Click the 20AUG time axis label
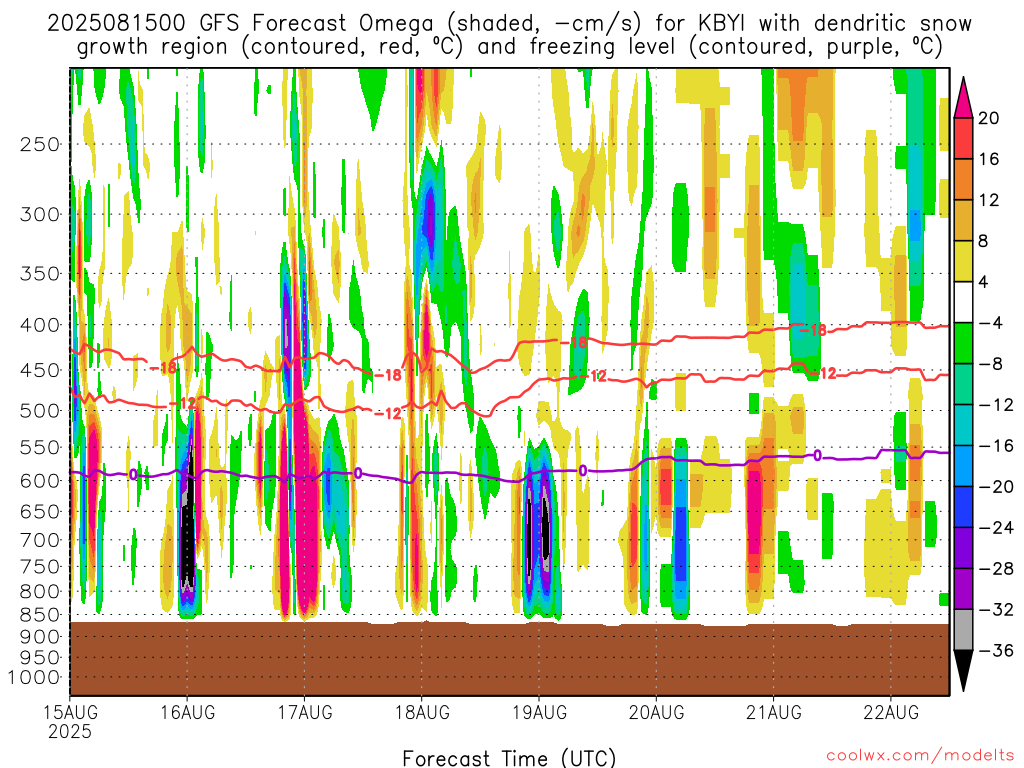 pyautogui.click(x=656, y=712)
